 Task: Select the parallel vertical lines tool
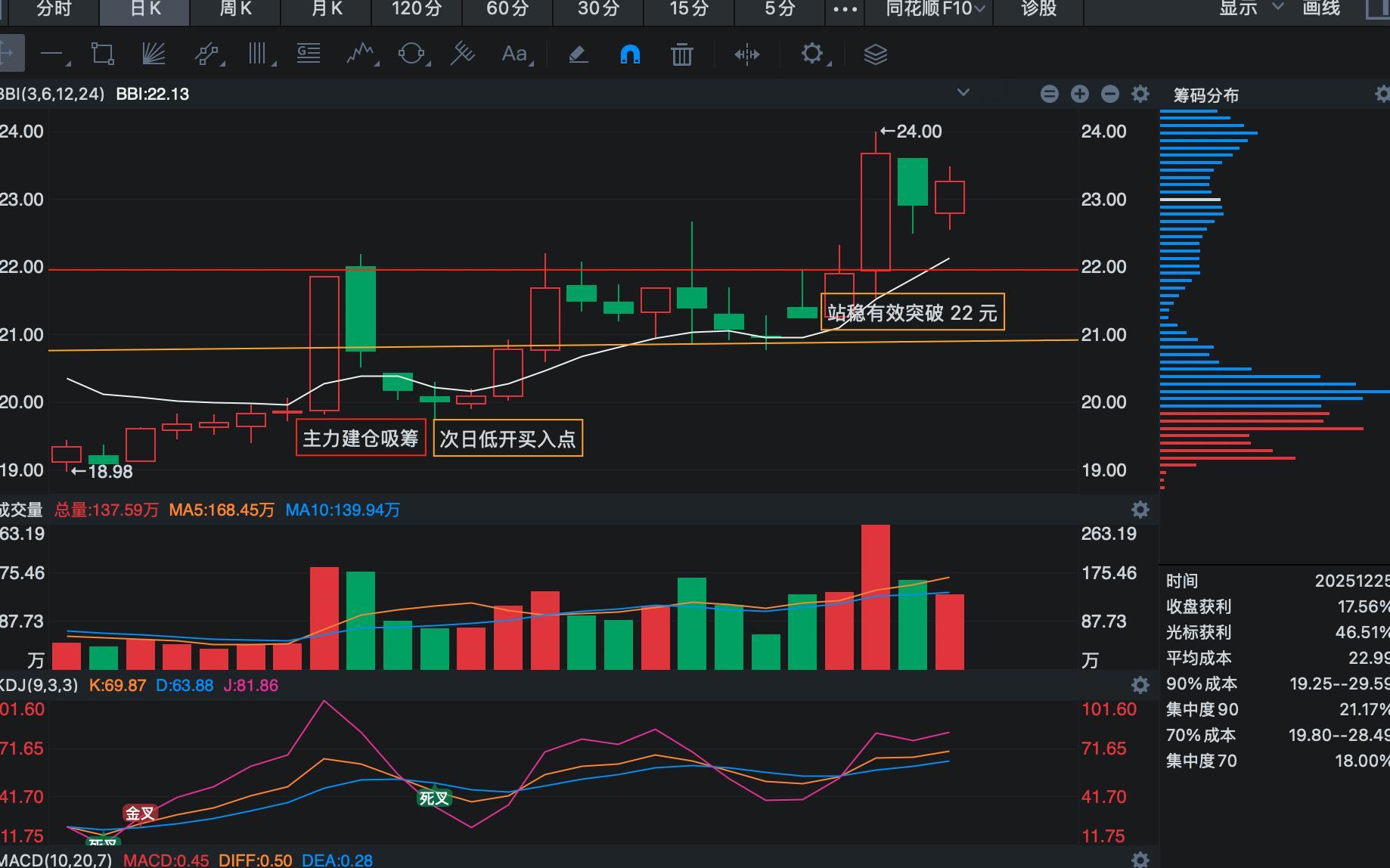point(259,54)
